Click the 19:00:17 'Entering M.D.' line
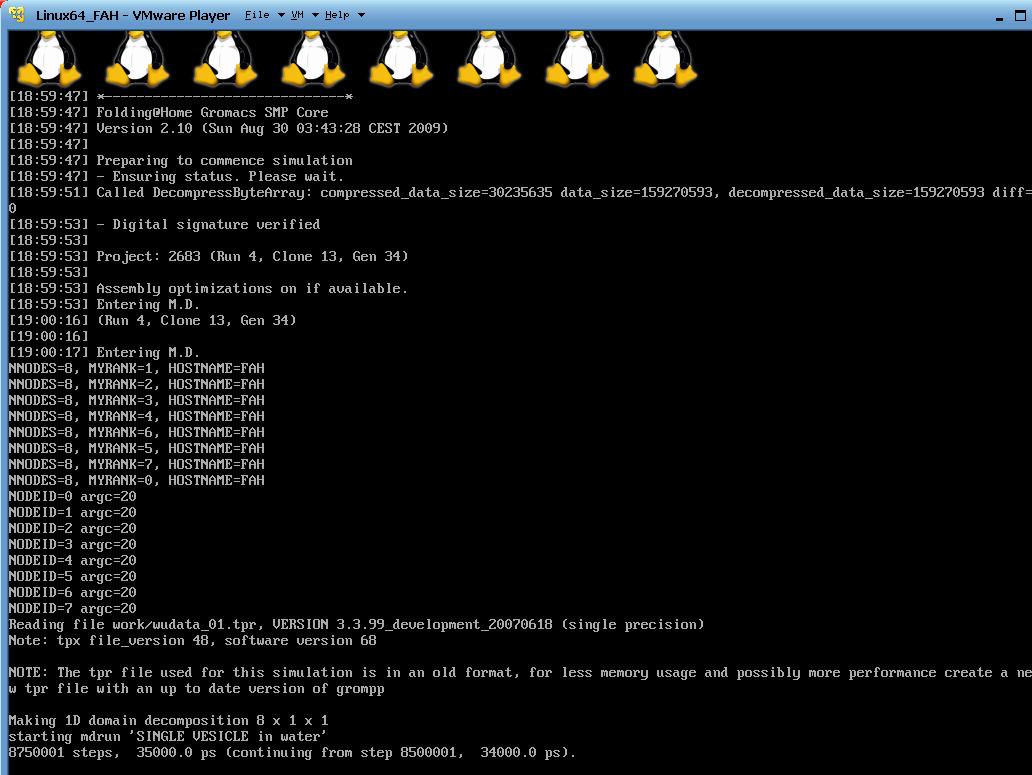 [104, 353]
